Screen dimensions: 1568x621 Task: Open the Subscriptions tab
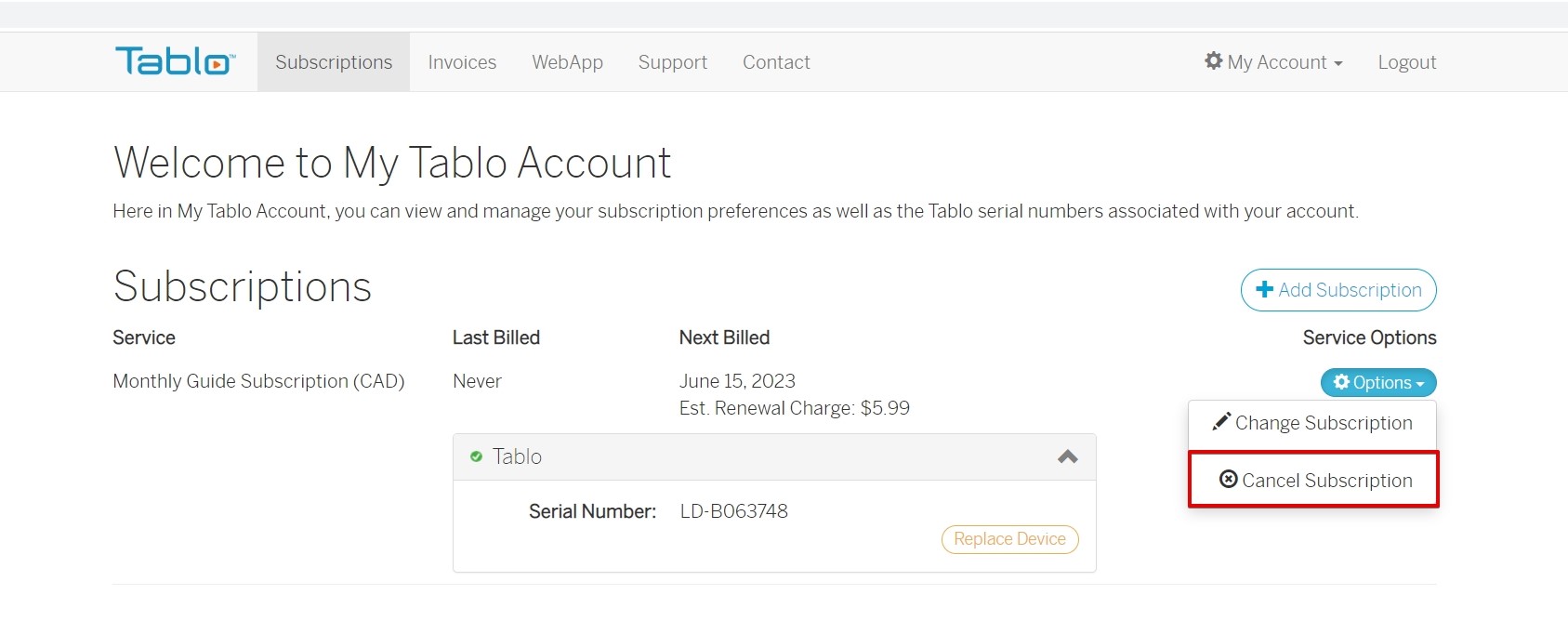click(x=334, y=62)
